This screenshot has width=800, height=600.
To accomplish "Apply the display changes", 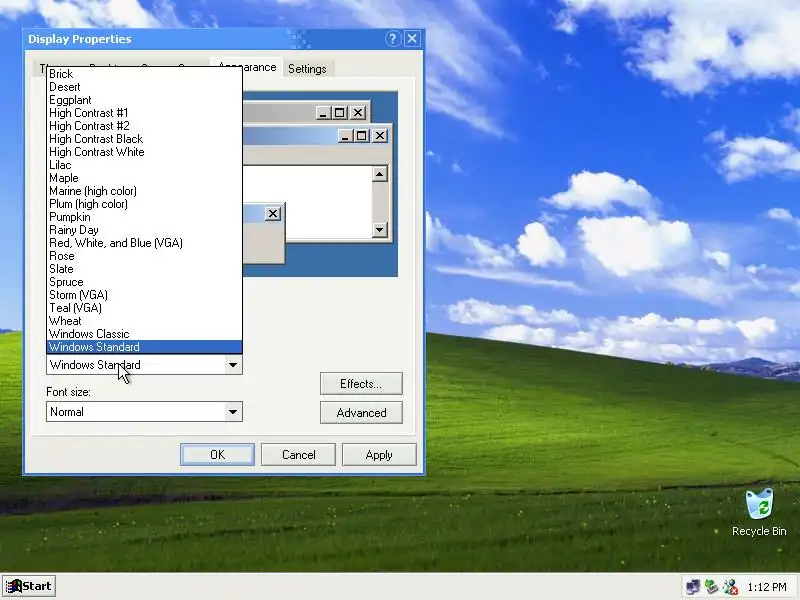I will 379,455.
